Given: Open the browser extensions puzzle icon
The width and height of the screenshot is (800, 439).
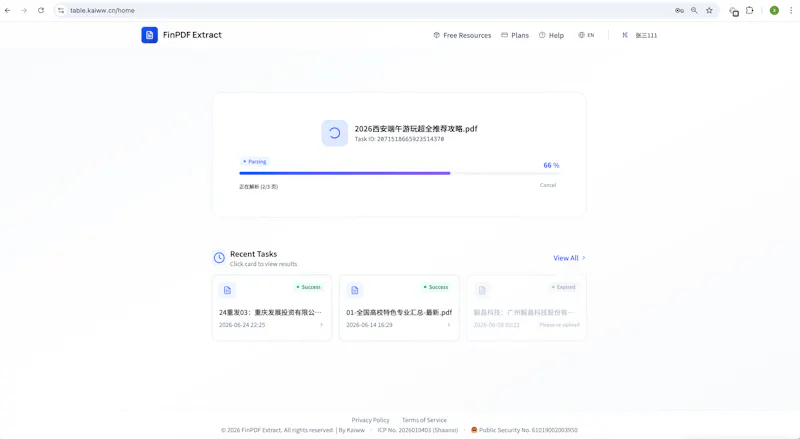Looking at the screenshot, I should [x=749, y=10].
